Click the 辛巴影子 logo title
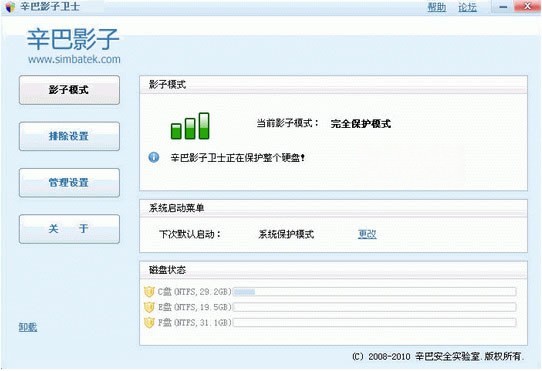This screenshot has height=371, width=542. [x=73, y=39]
